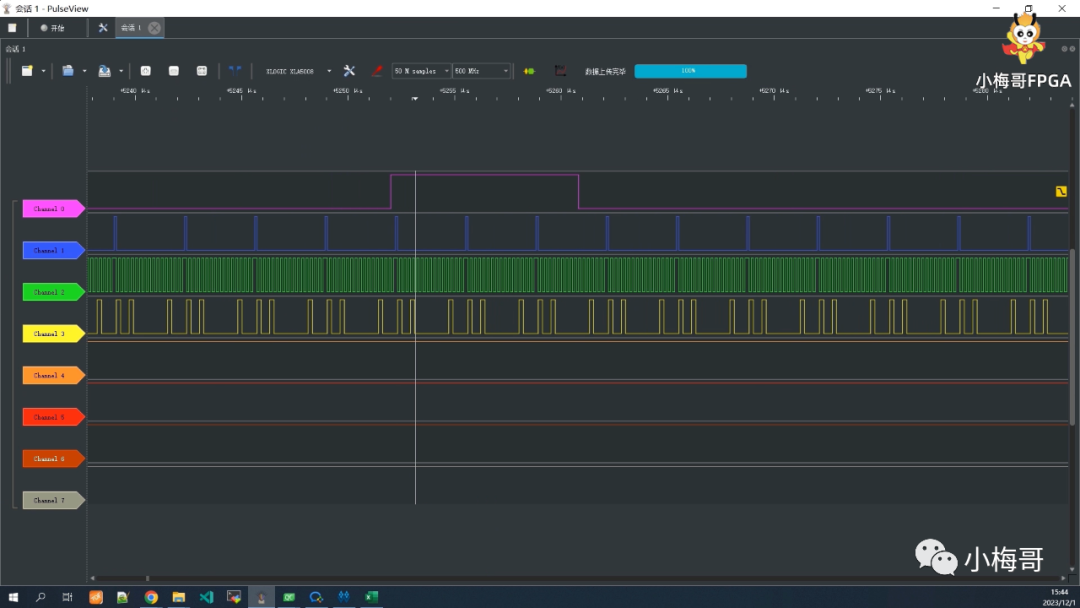Click the Channel 1 blue label
Viewport: 1080px width, 608px height.
(x=53, y=251)
